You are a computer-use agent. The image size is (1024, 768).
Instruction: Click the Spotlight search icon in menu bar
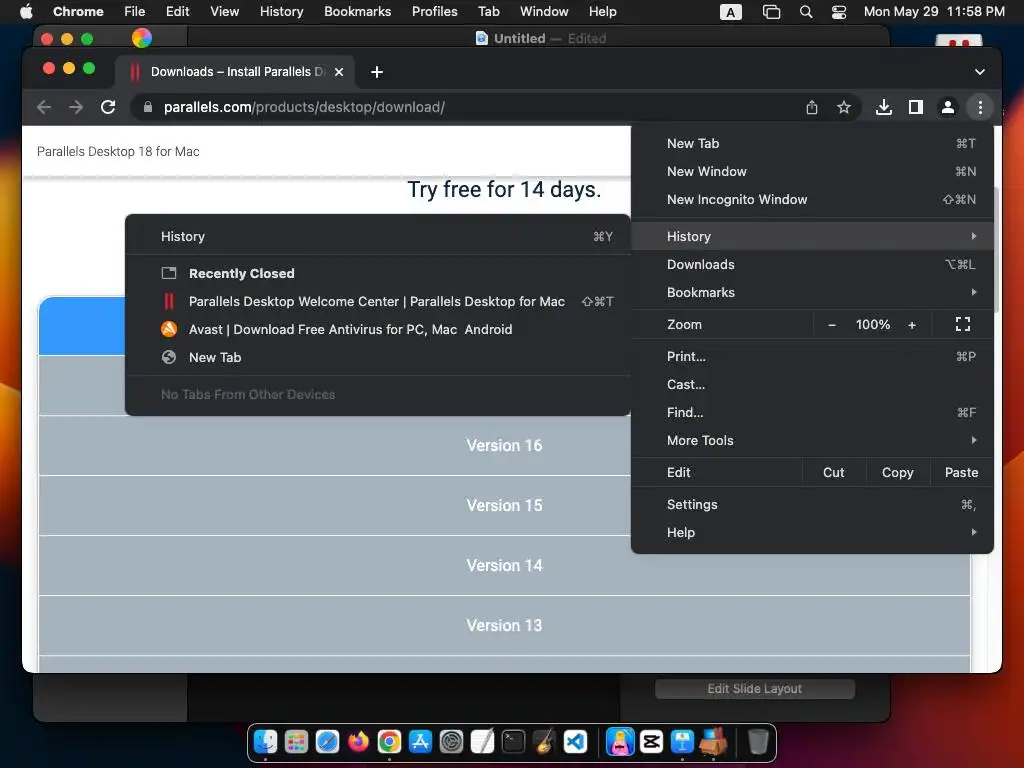coord(806,12)
